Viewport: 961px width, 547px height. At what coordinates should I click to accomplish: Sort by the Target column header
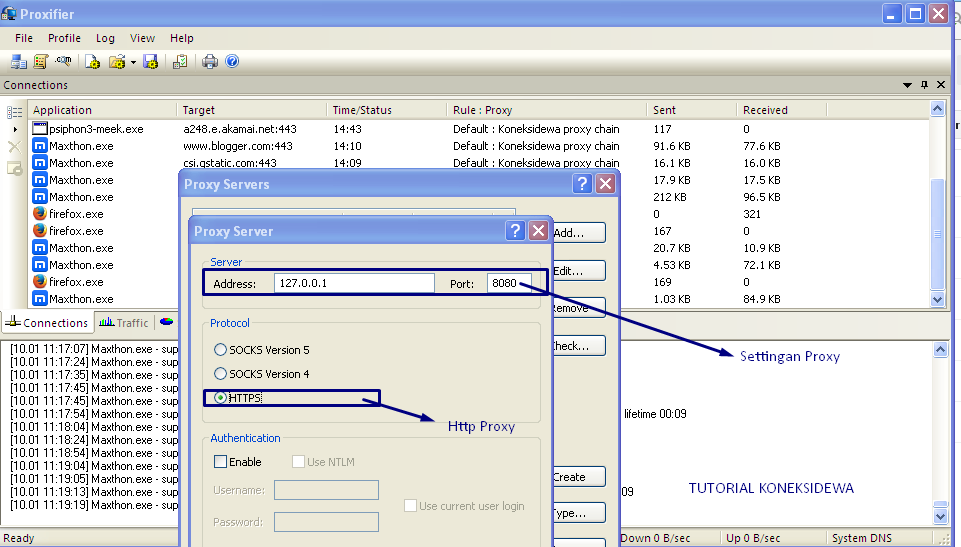(x=251, y=110)
